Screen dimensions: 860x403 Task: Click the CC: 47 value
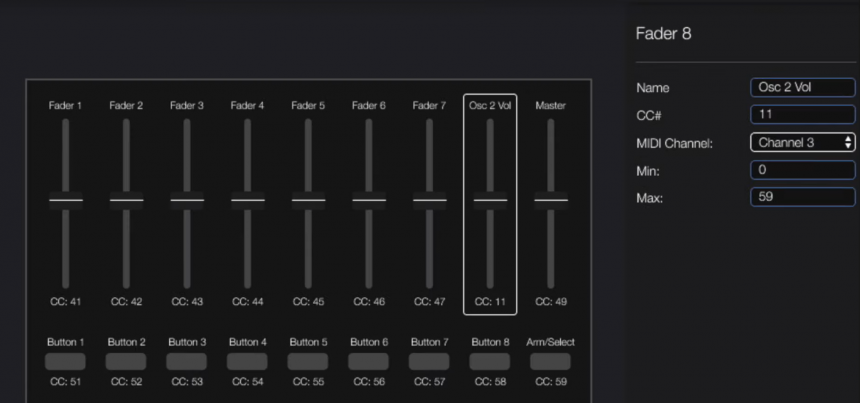pos(429,302)
